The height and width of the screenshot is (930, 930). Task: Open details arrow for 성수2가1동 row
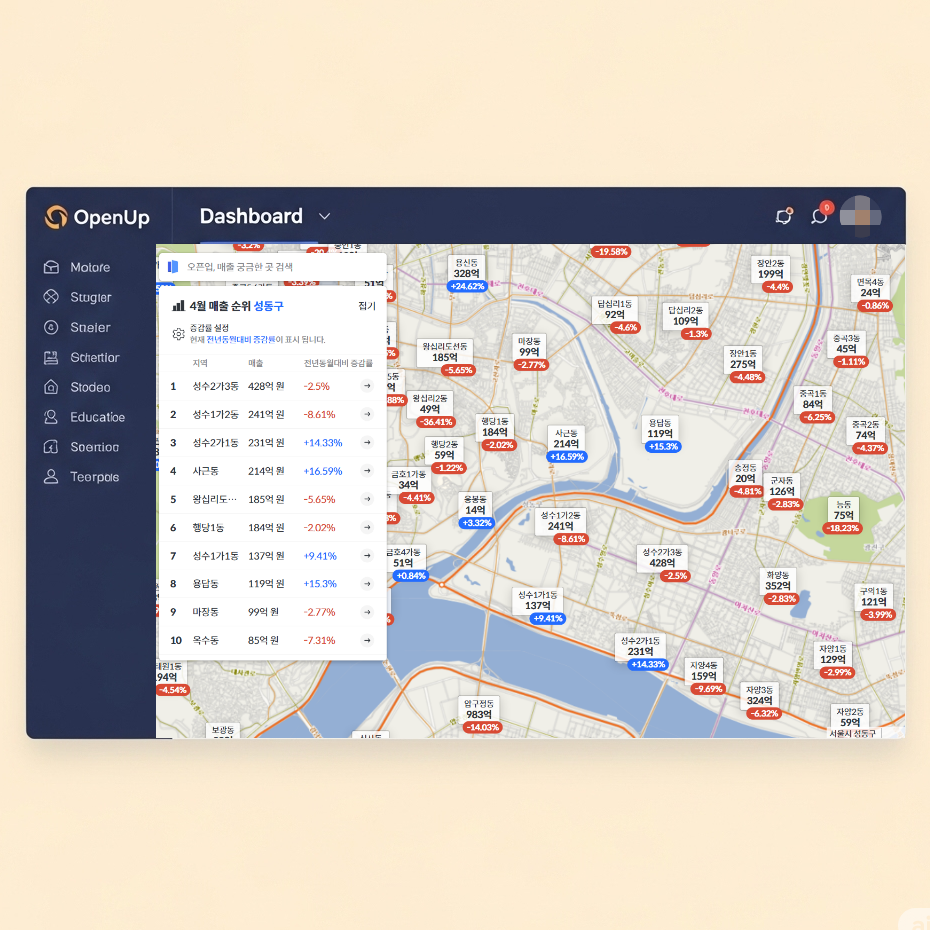(x=367, y=442)
